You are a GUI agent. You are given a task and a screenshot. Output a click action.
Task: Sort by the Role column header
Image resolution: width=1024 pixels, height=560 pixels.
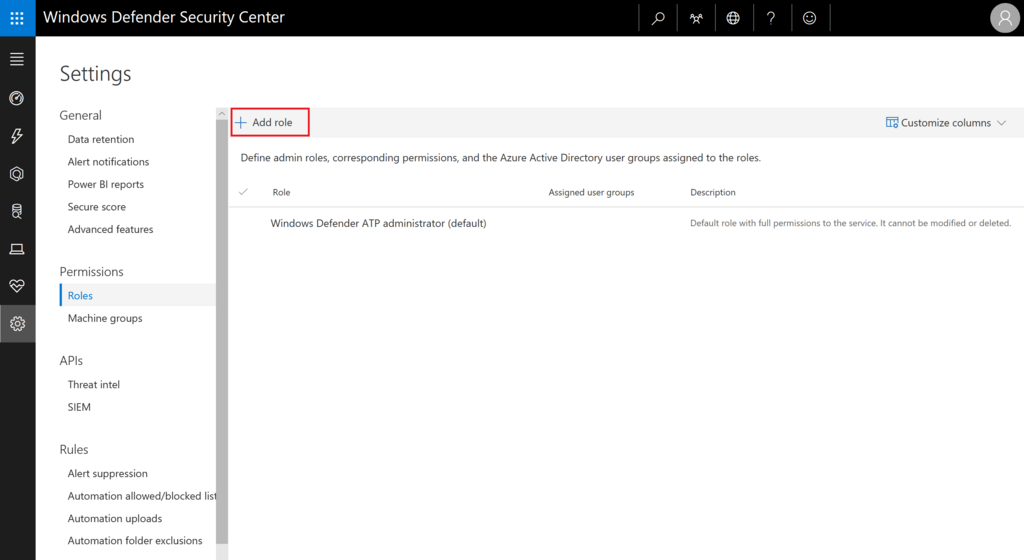click(x=281, y=193)
